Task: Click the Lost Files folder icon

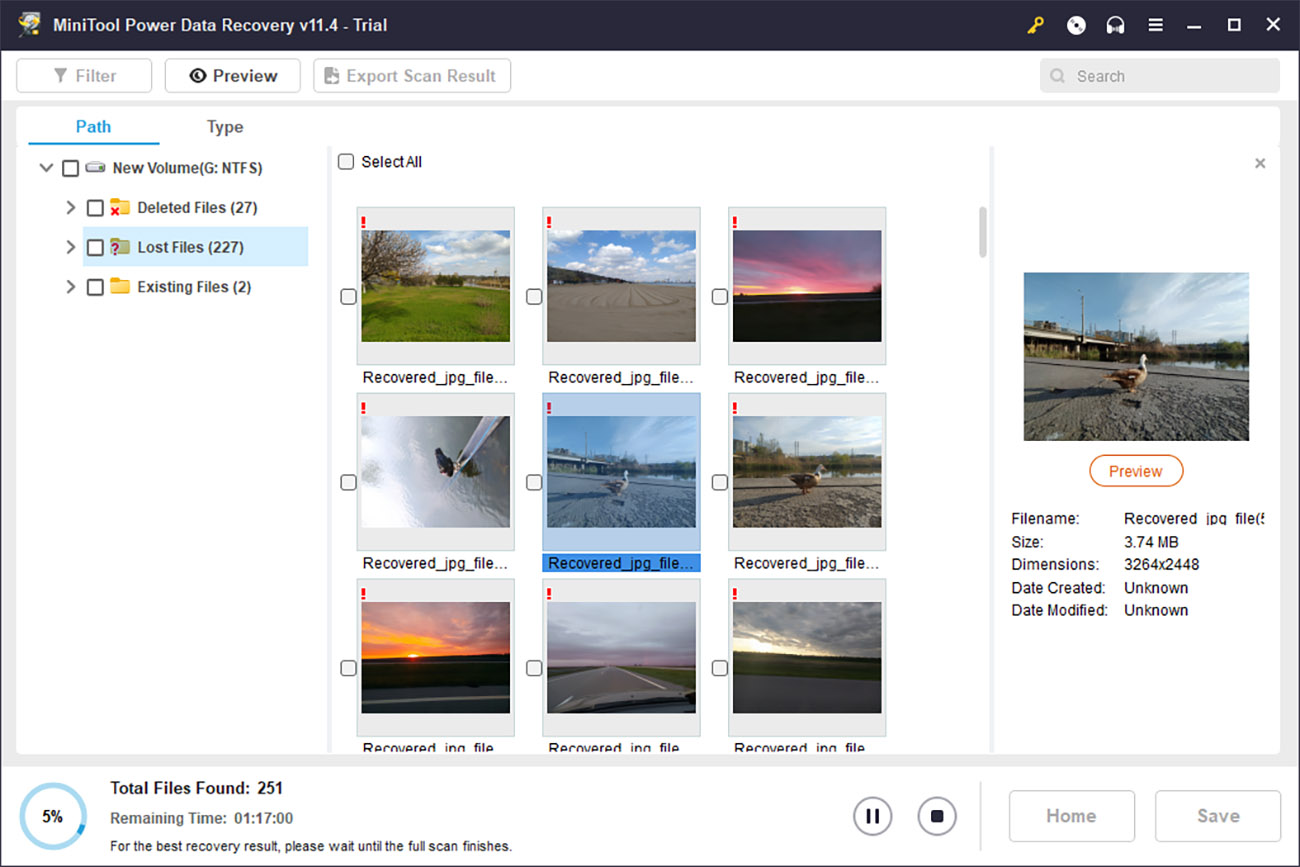Action: pos(120,247)
